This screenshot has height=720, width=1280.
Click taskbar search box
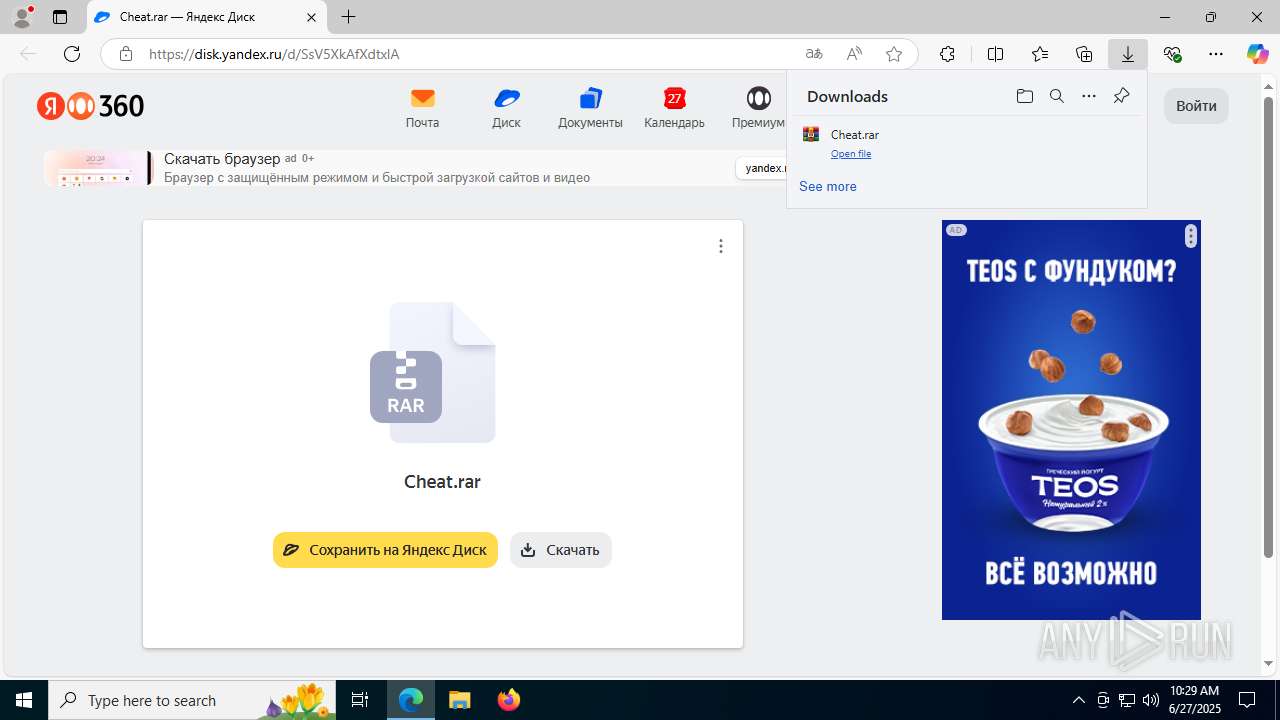(x=192, y=700)
